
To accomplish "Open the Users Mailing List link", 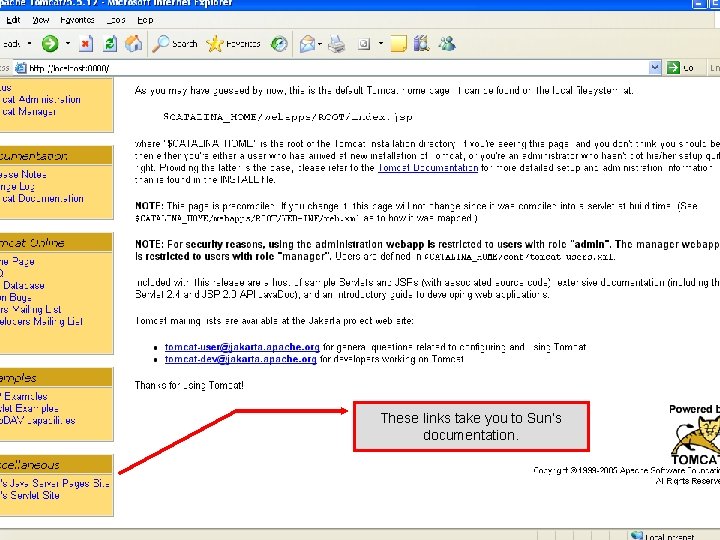I will [30, 309].
